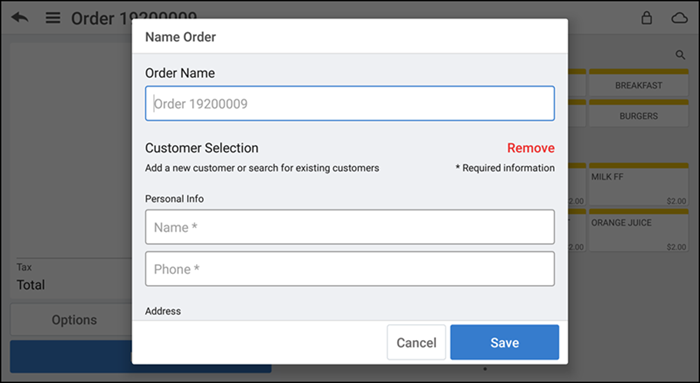Tap the lock icon in header
The width and height of the screenshot is (700, 383).
646,18
